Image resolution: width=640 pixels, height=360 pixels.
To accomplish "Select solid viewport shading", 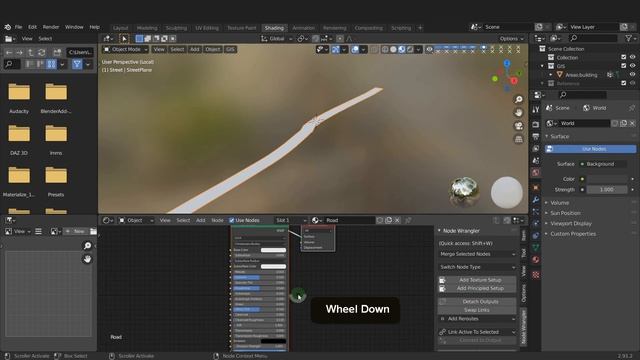I will click(393, 49).
